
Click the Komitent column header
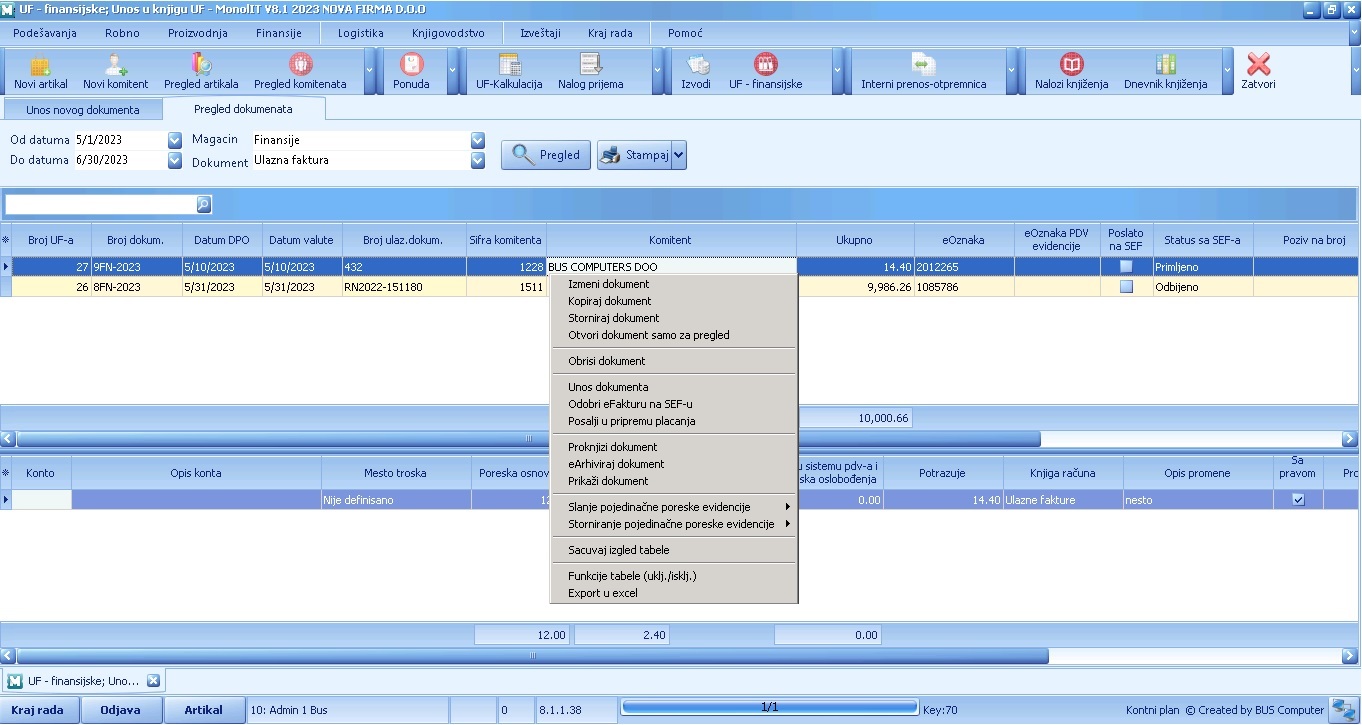click(671, 240)
